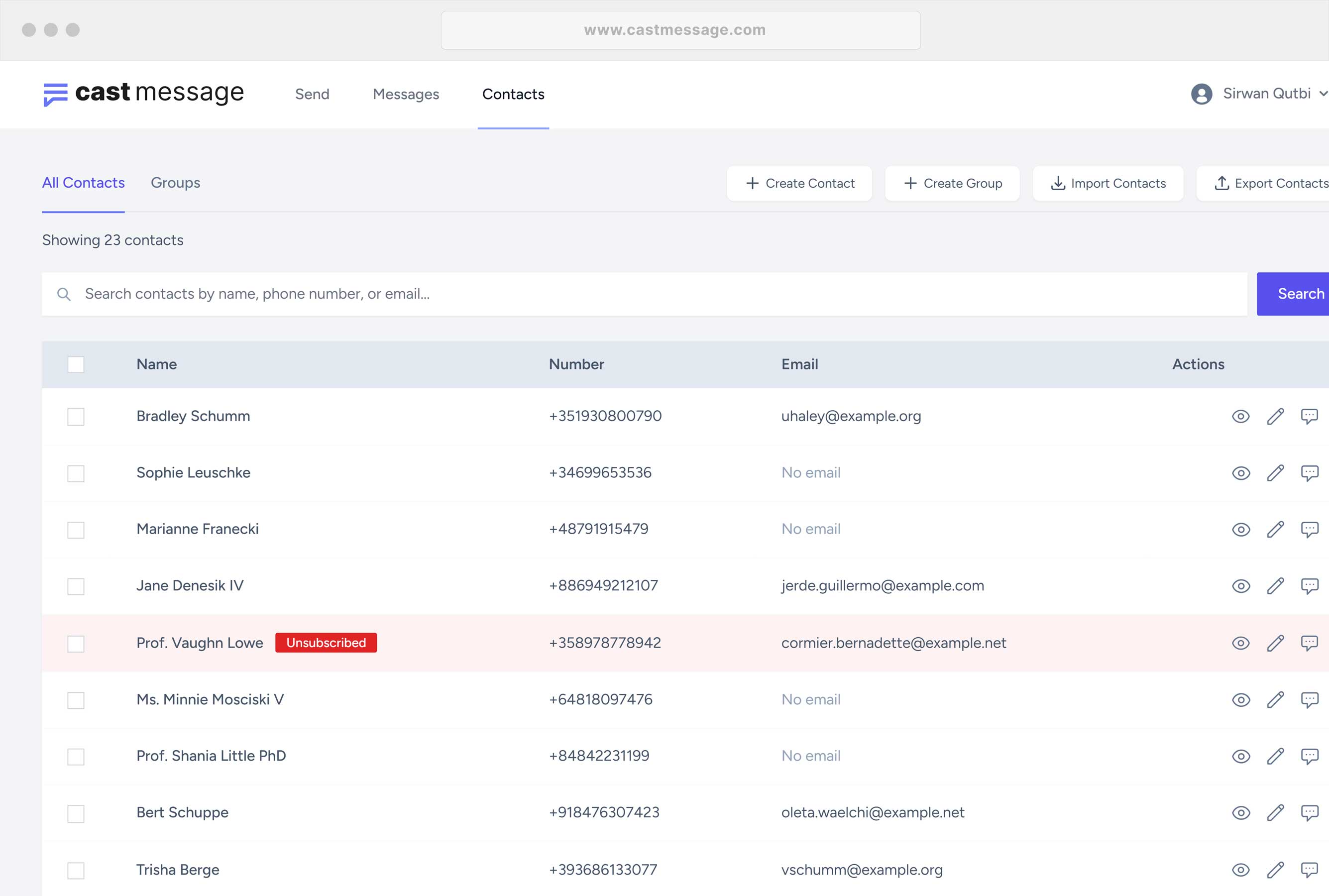Viewport: 1329px width, 896px height.
Task: Click pencil edit icon for Jane Denesik IV
Action: (1275, 586)
